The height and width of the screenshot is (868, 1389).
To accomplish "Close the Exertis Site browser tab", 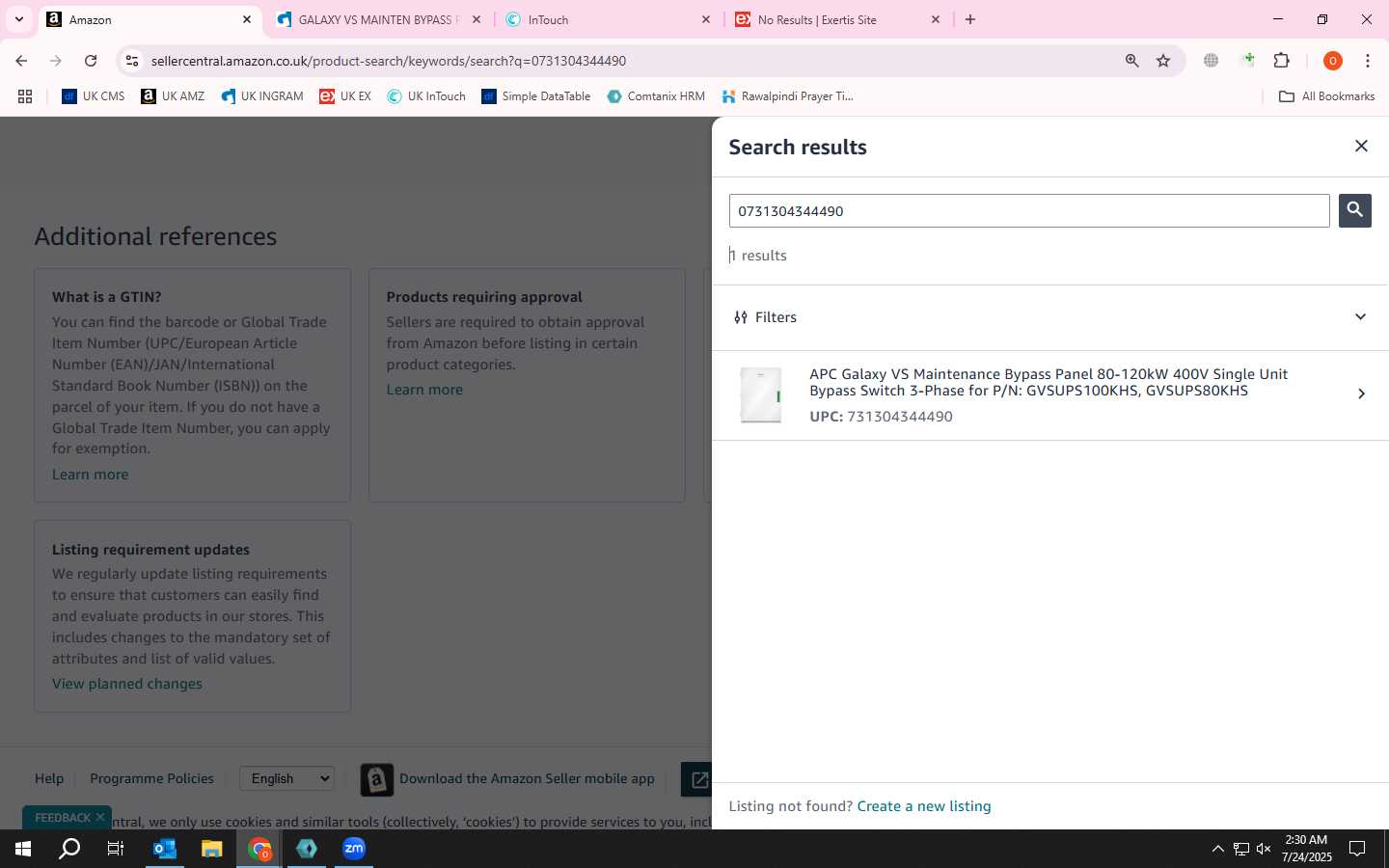I will tap(935, 19).
